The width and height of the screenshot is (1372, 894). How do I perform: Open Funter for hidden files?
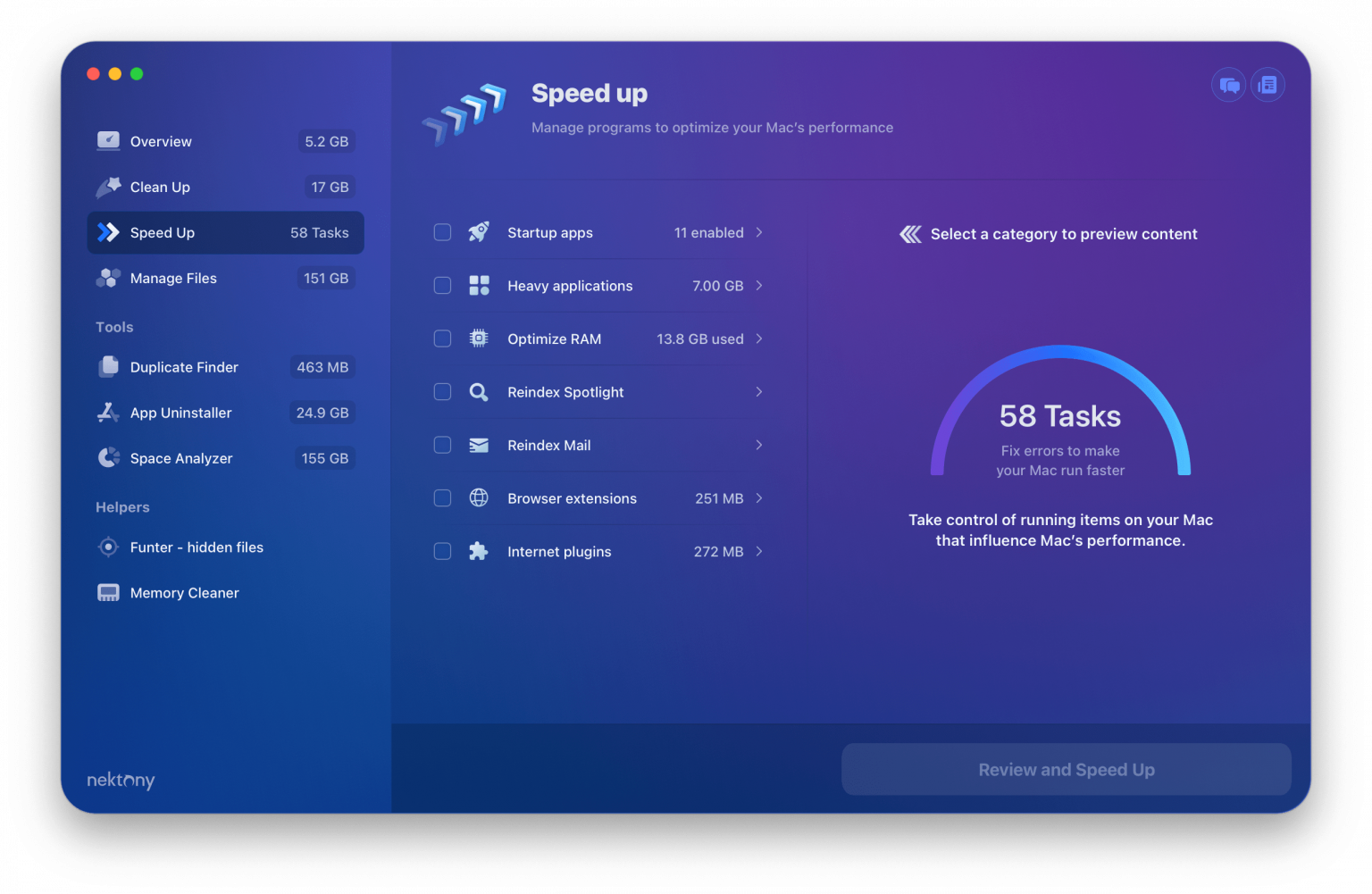(x=197, y=547)
